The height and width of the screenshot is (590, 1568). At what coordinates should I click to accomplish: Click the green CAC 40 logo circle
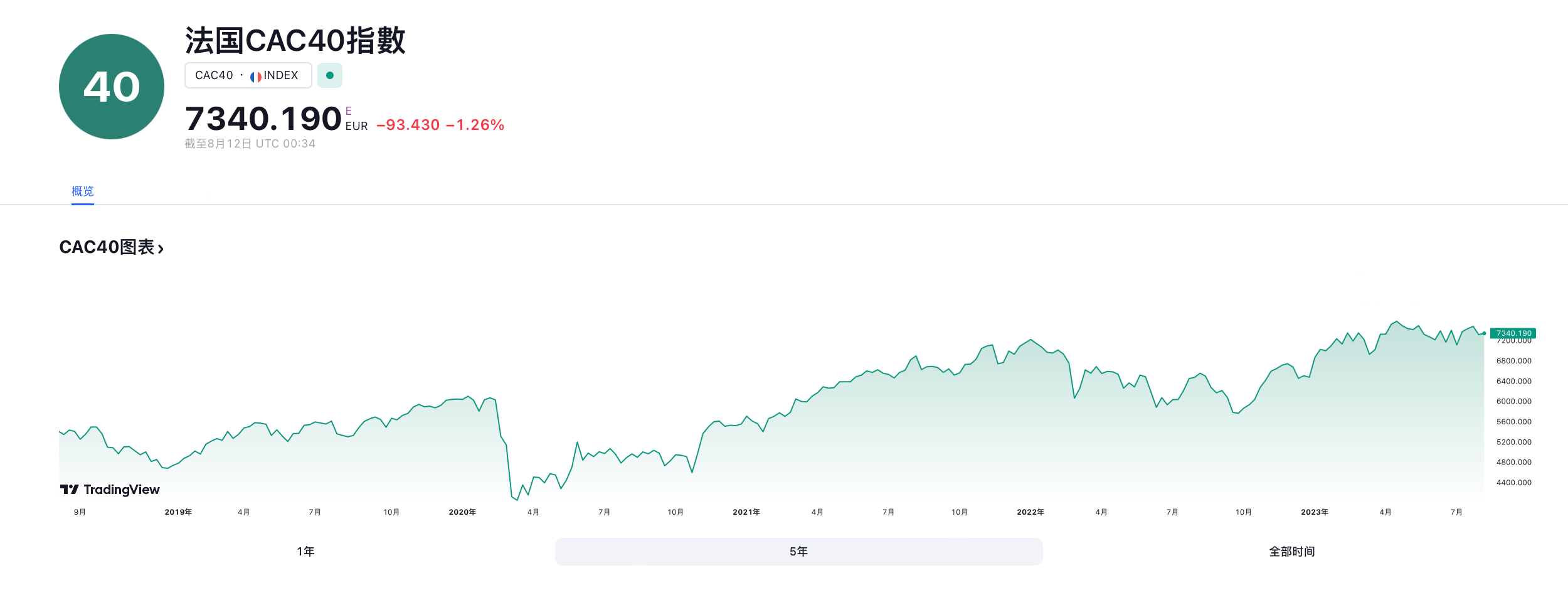pos(112,87)
